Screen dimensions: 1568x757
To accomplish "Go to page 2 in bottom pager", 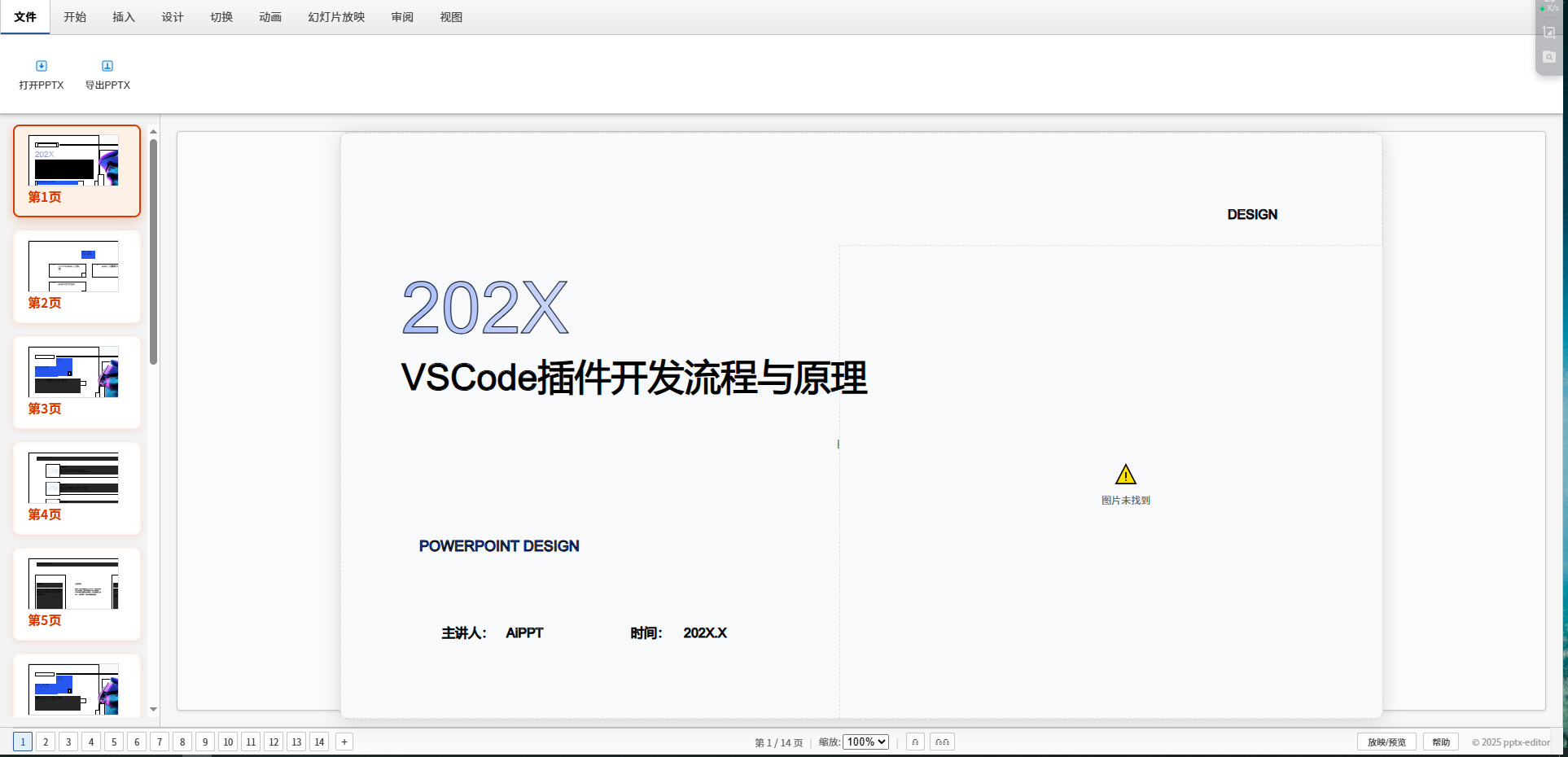I will click(x=46, y=742).
